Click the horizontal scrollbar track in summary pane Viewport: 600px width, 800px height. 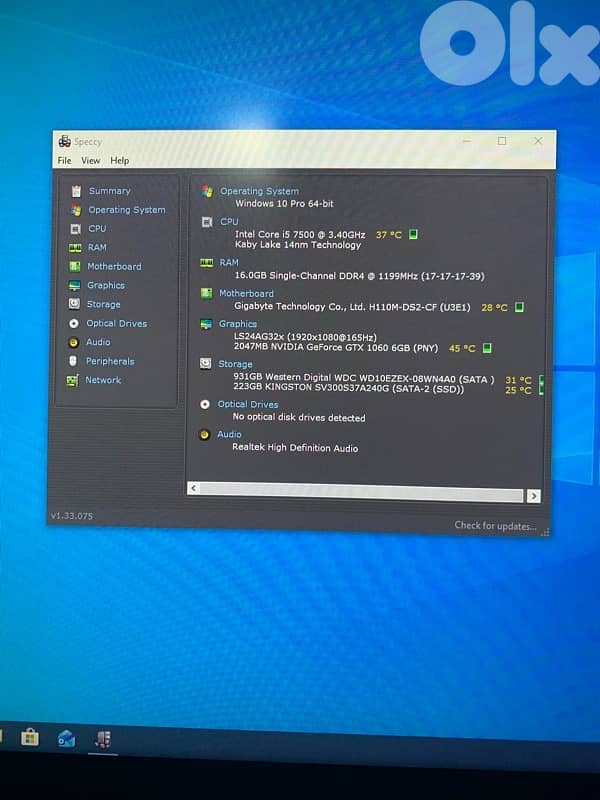point(361,492)
